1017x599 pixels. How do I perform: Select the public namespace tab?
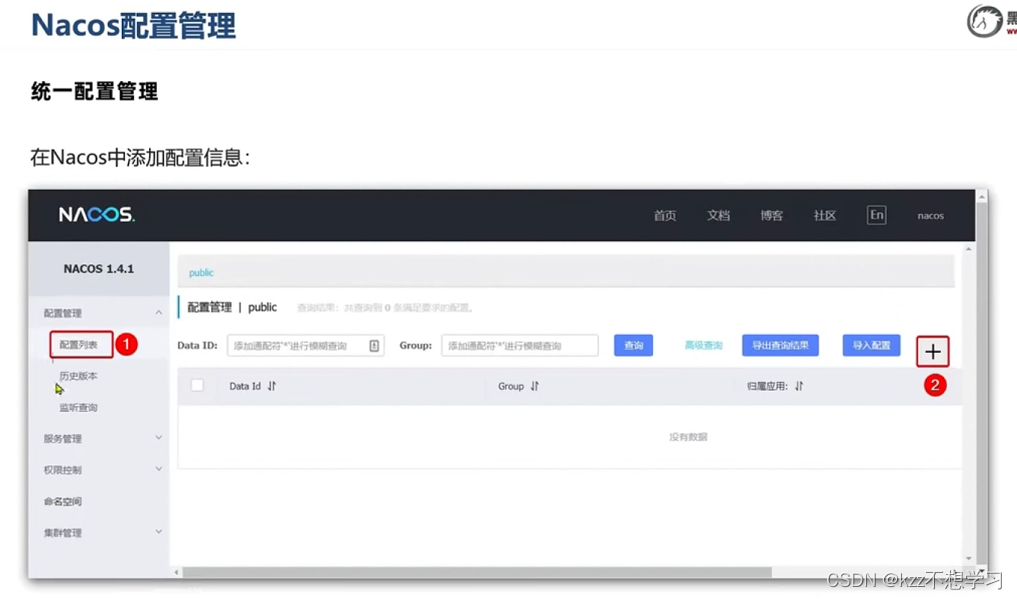pyautogui.click(x=201, y=272)
